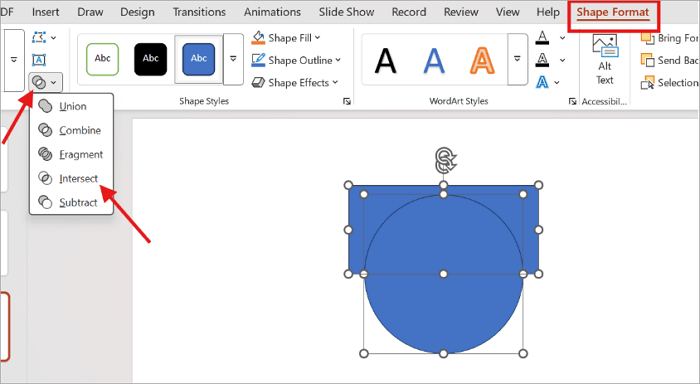Select the Record tab

pyautogui.click(x=409, y=12)
